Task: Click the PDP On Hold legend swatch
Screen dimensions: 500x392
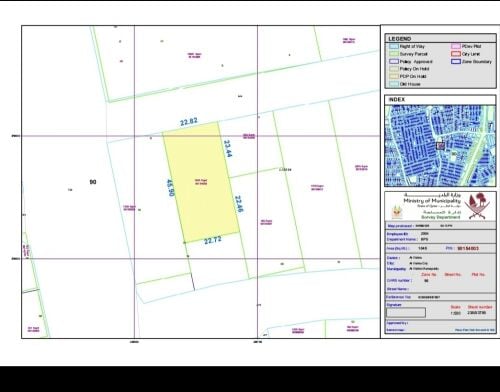Action: coord(394,77)
